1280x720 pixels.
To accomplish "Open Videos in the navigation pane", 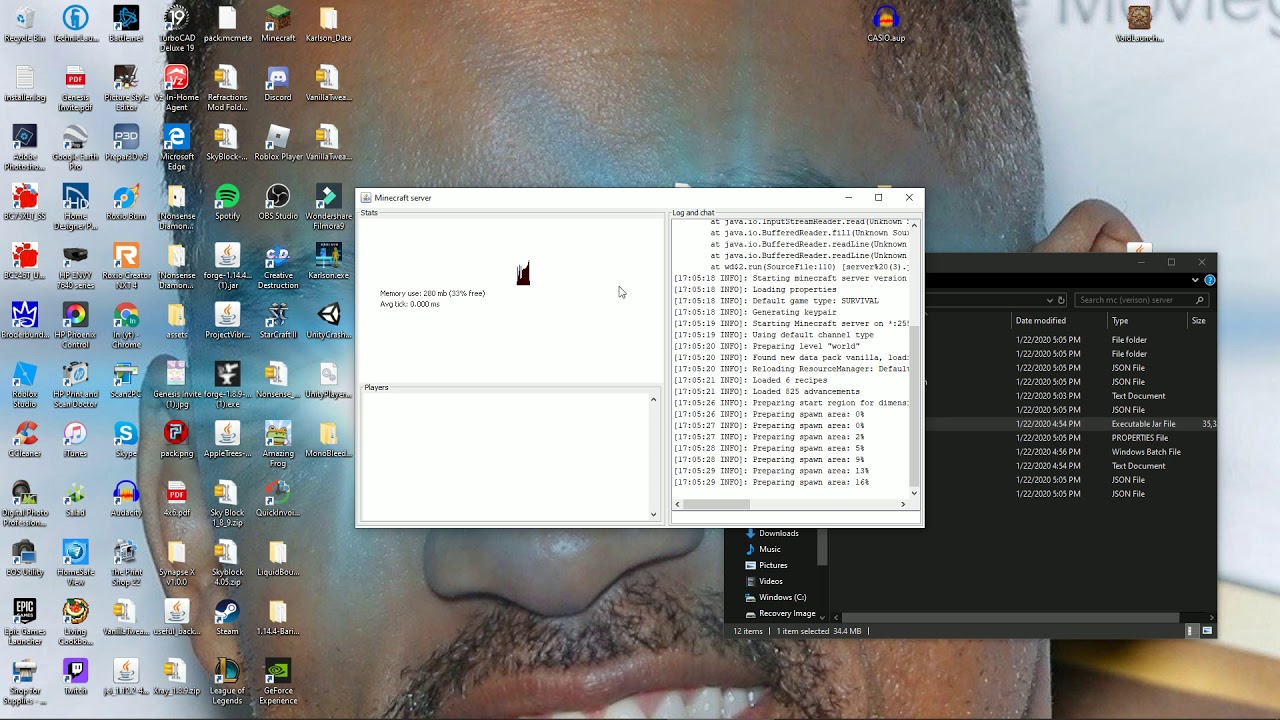I will (770, 581).
